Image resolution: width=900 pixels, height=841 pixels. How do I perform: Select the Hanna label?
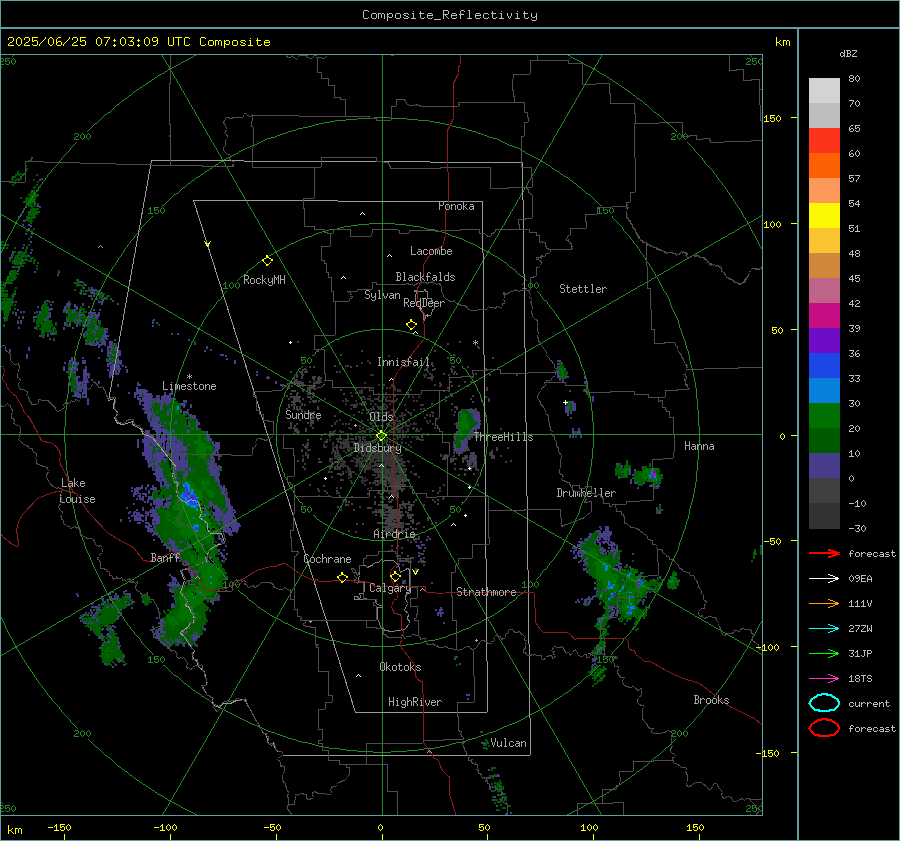point(699,446)
